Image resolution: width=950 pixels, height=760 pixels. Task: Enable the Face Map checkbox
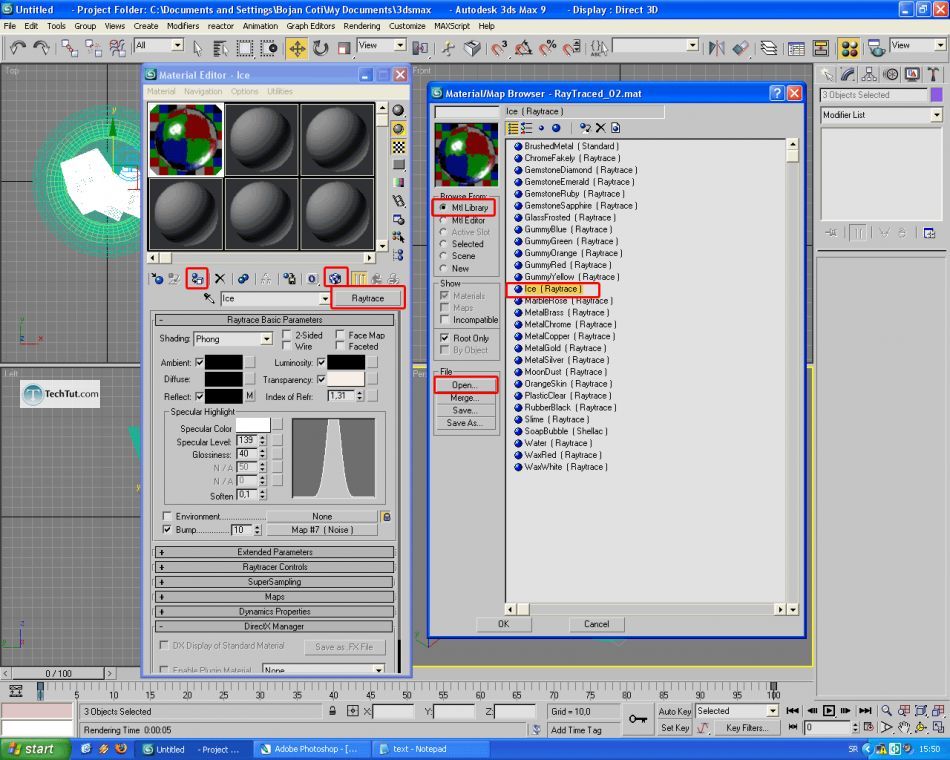coord(340,335)
